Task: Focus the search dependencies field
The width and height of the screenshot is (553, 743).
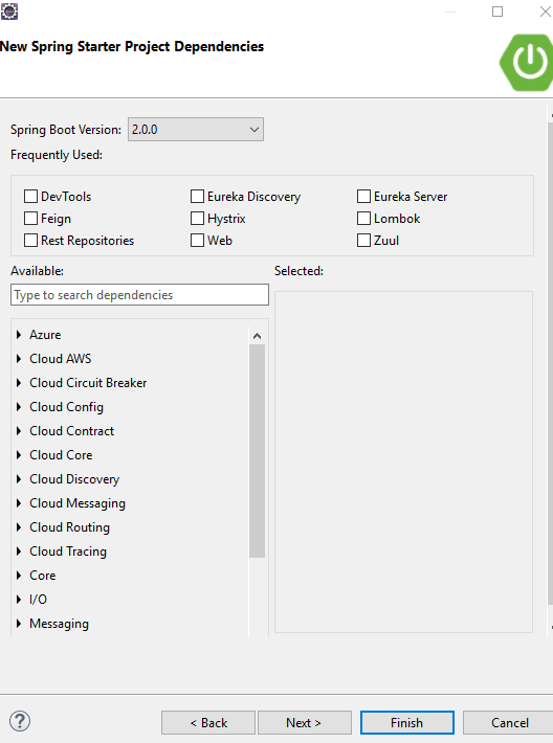Action: [x=139, y=295]
